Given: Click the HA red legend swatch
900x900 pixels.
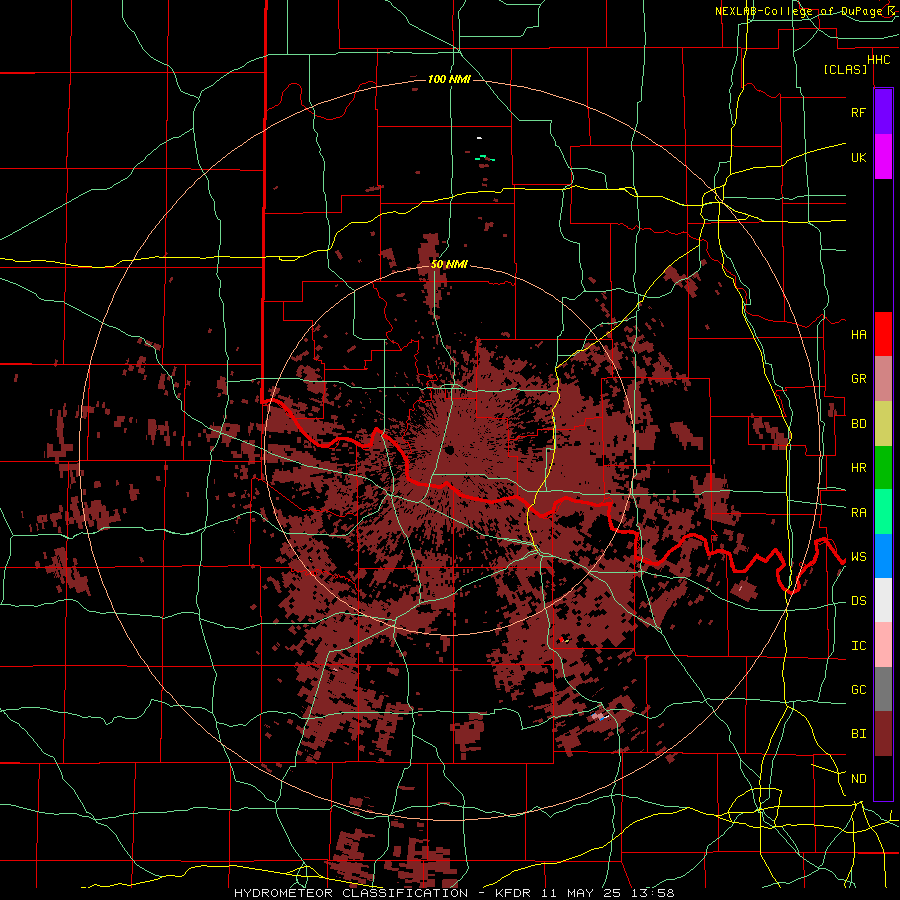Looking at the screenshot, I should [883, 334].
